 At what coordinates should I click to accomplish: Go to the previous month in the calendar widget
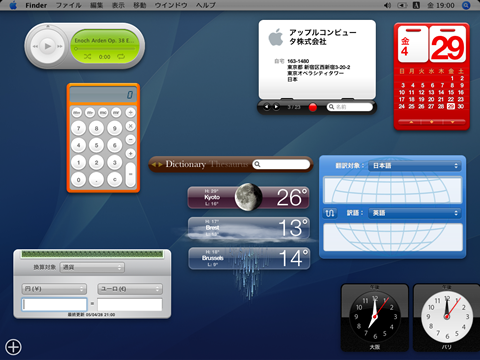pyautogui.click(x=411, y=122)
